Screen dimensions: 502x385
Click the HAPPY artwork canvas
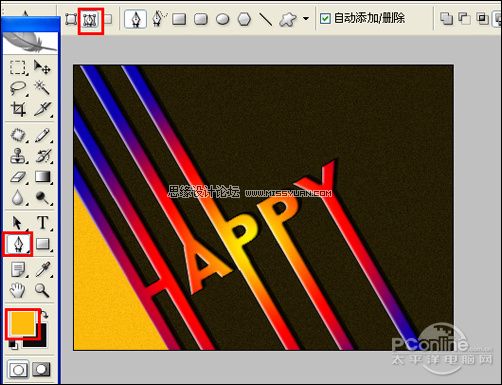pos(263,207)
